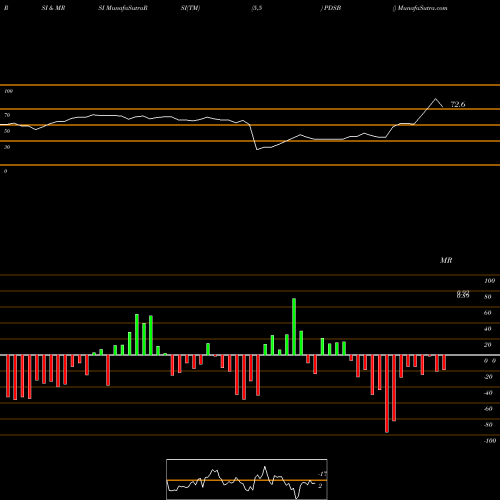Click the MR panel label
Image resolution: width=500 pixels, height=500 pixels.
[x=446, y=260]
